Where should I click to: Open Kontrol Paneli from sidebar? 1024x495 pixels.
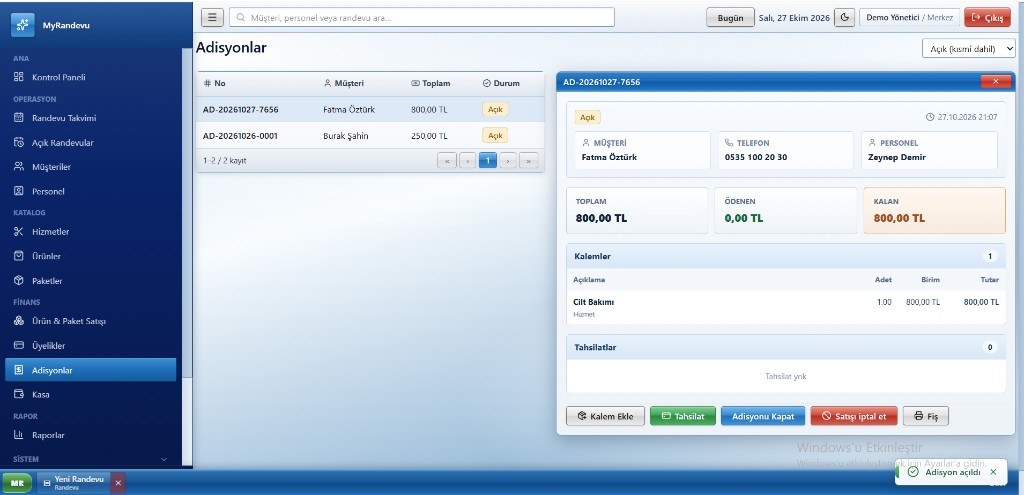(91, 77)
